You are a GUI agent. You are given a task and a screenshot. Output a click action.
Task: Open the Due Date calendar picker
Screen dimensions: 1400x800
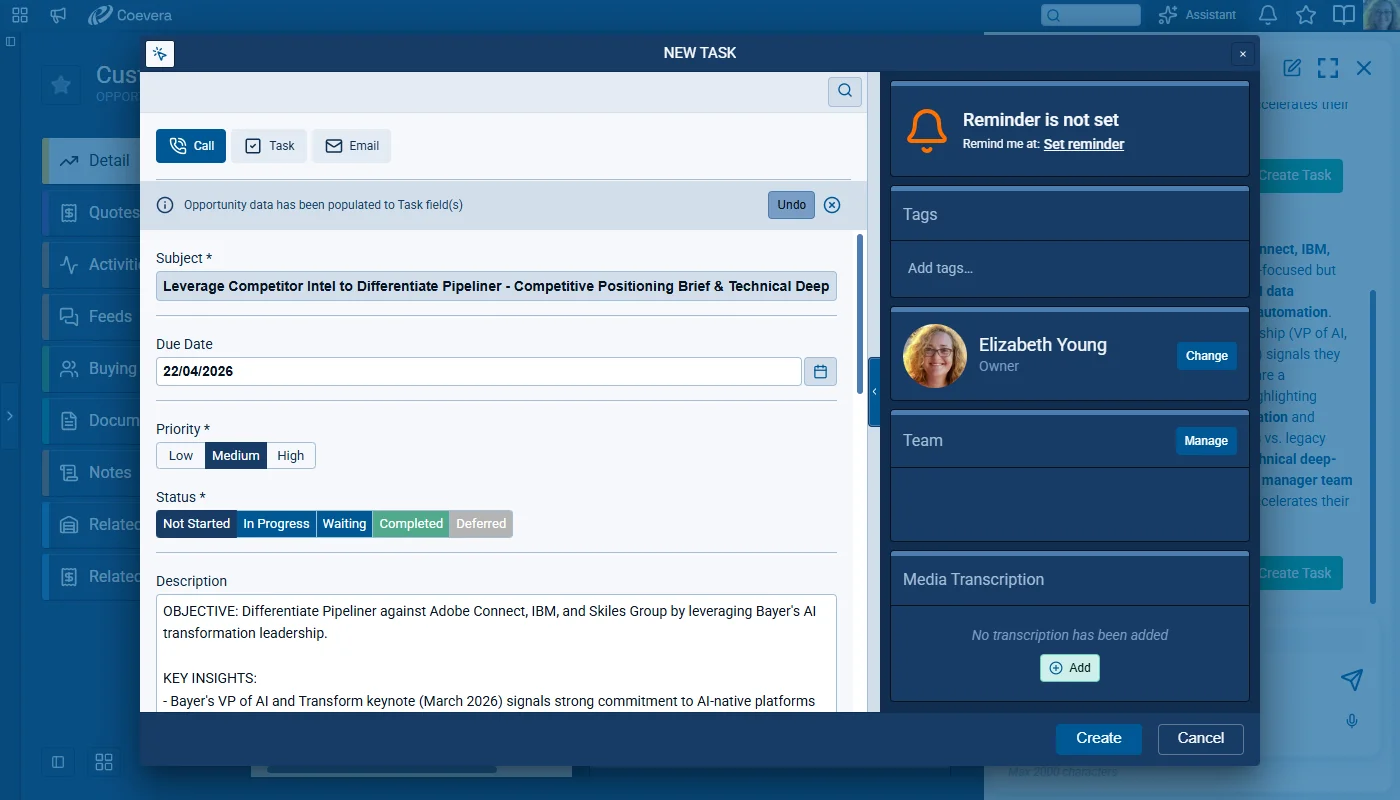click(x=821, y=372)
